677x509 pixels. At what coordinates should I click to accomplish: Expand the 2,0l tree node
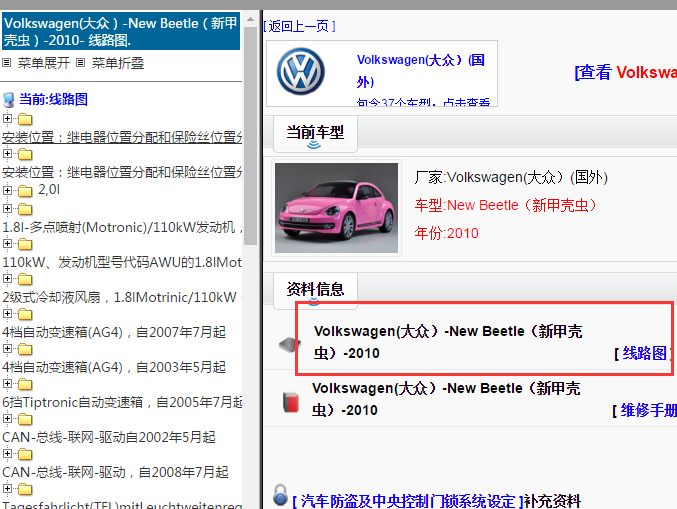(x=7, y=190)
